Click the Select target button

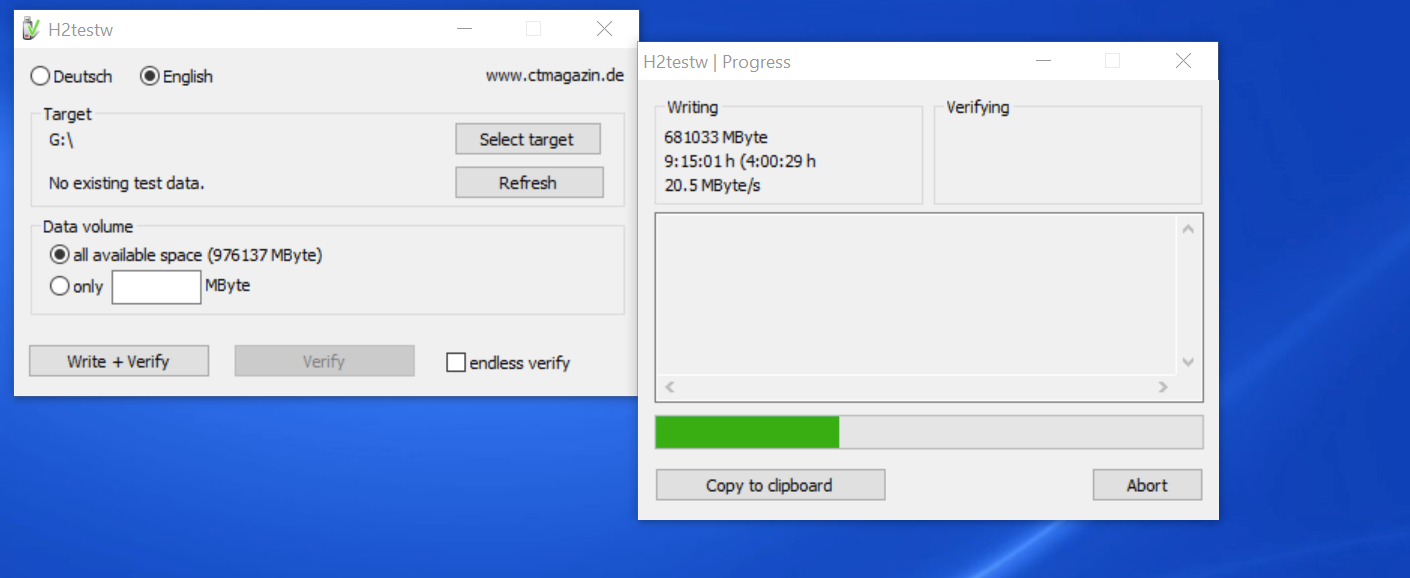tap(527, 139)
